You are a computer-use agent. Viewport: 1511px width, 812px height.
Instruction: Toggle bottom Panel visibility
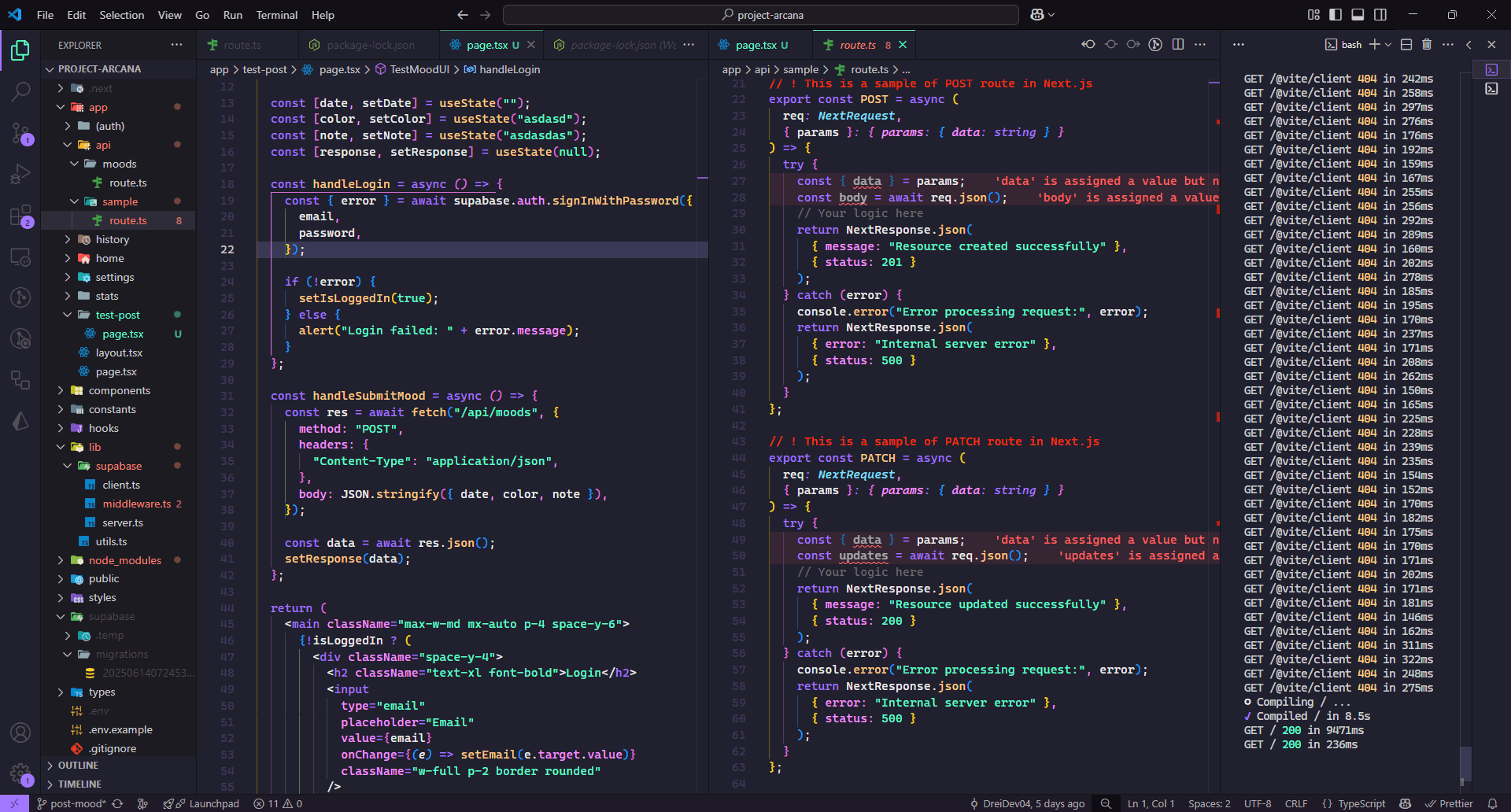pos(1358,15)
